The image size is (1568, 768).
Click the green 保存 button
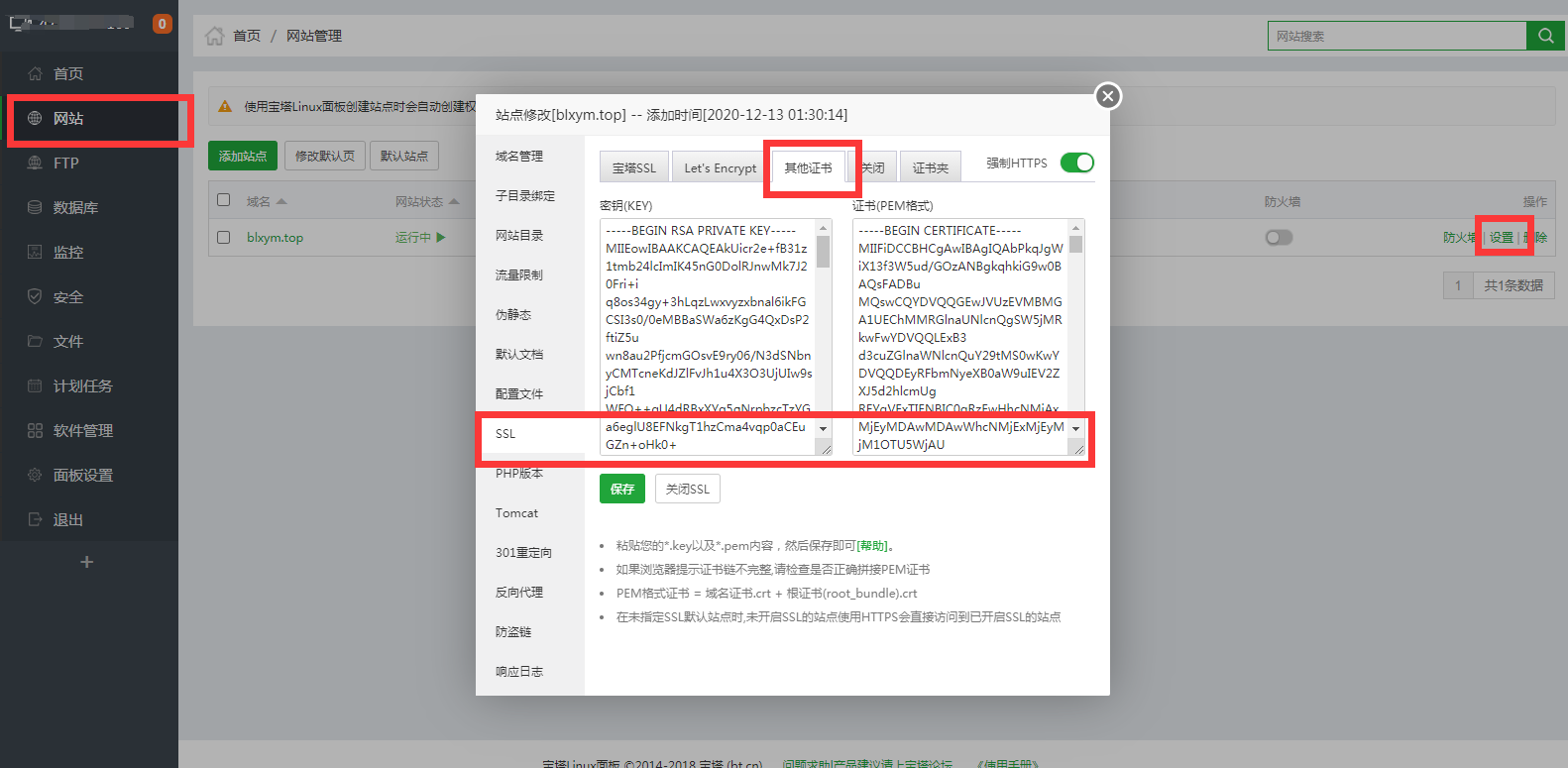click(622, 489)
